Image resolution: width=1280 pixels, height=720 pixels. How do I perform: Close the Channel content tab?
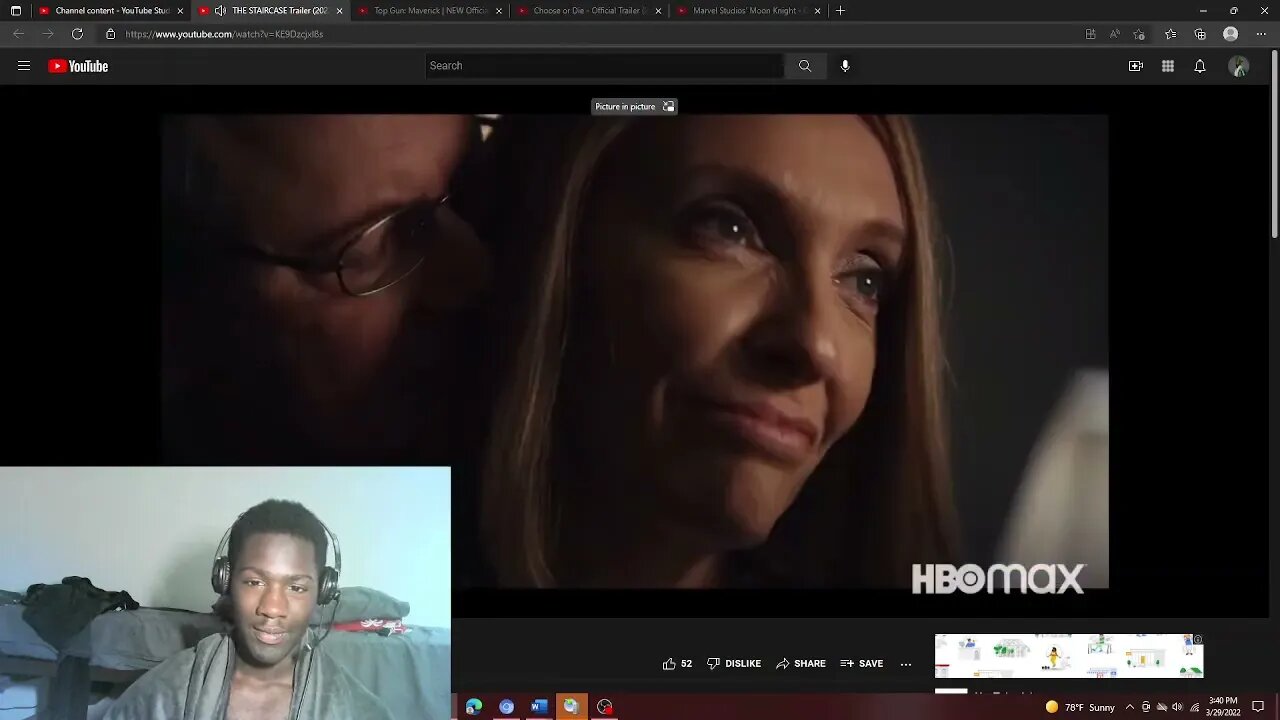pos(180,11)
